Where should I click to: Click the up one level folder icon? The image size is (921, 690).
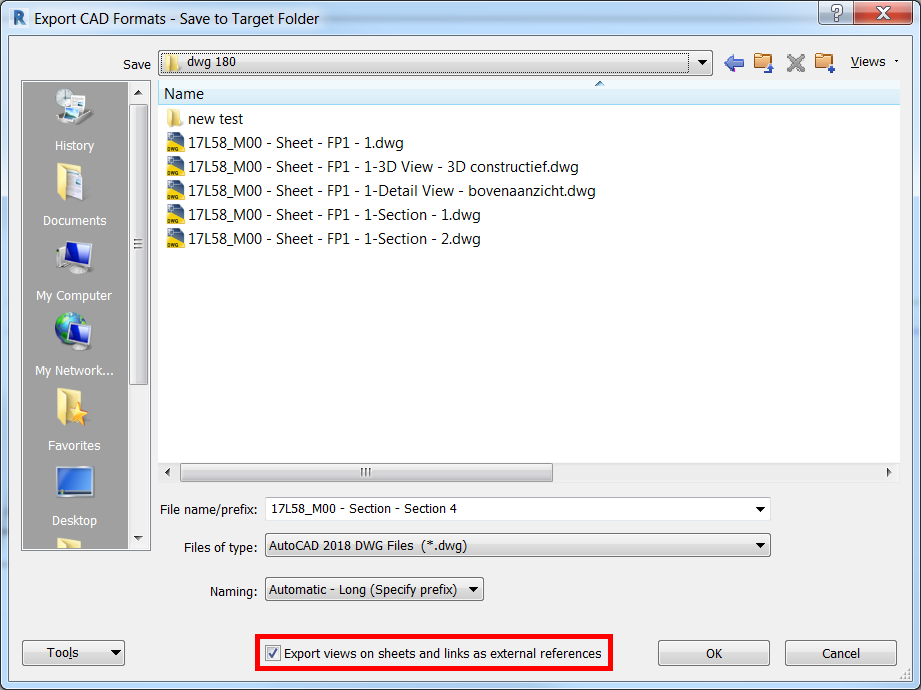tap(764, 62)
